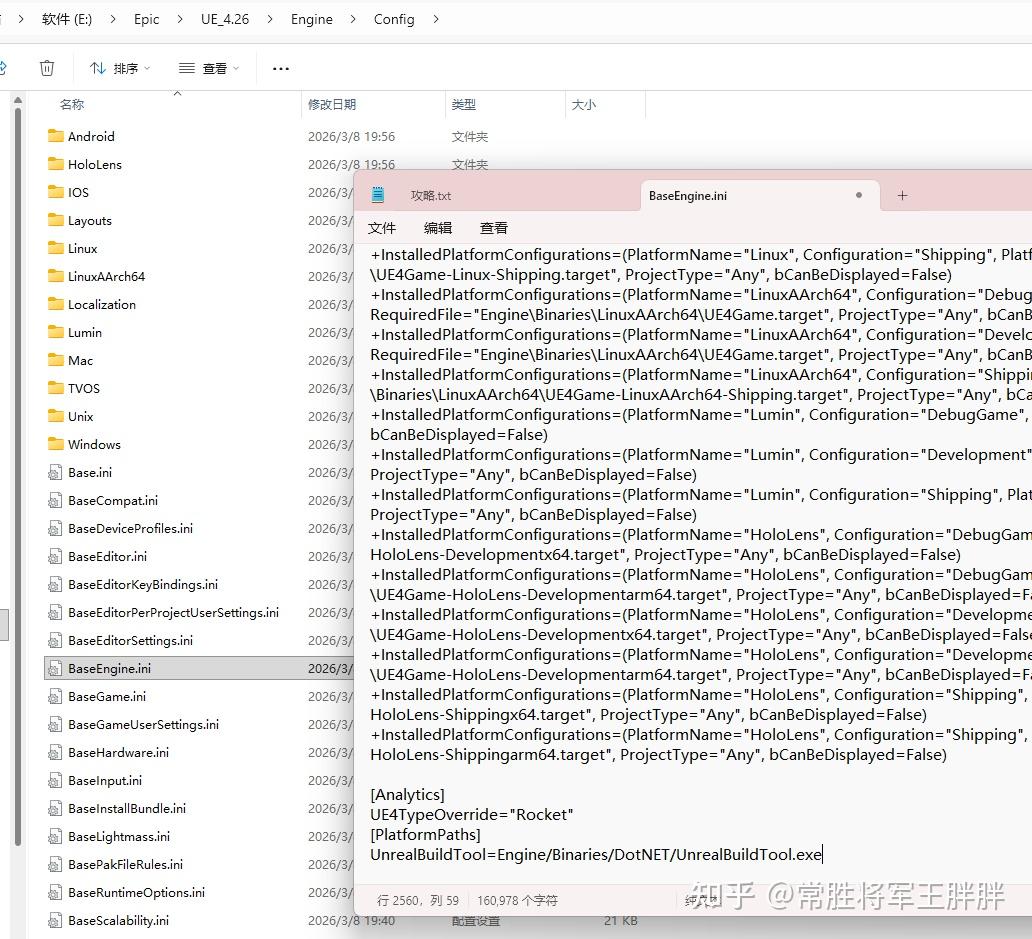Screen dimensions: 1032x939
Task: Open the view dropdown in toolbar
Action: [209, 68]
